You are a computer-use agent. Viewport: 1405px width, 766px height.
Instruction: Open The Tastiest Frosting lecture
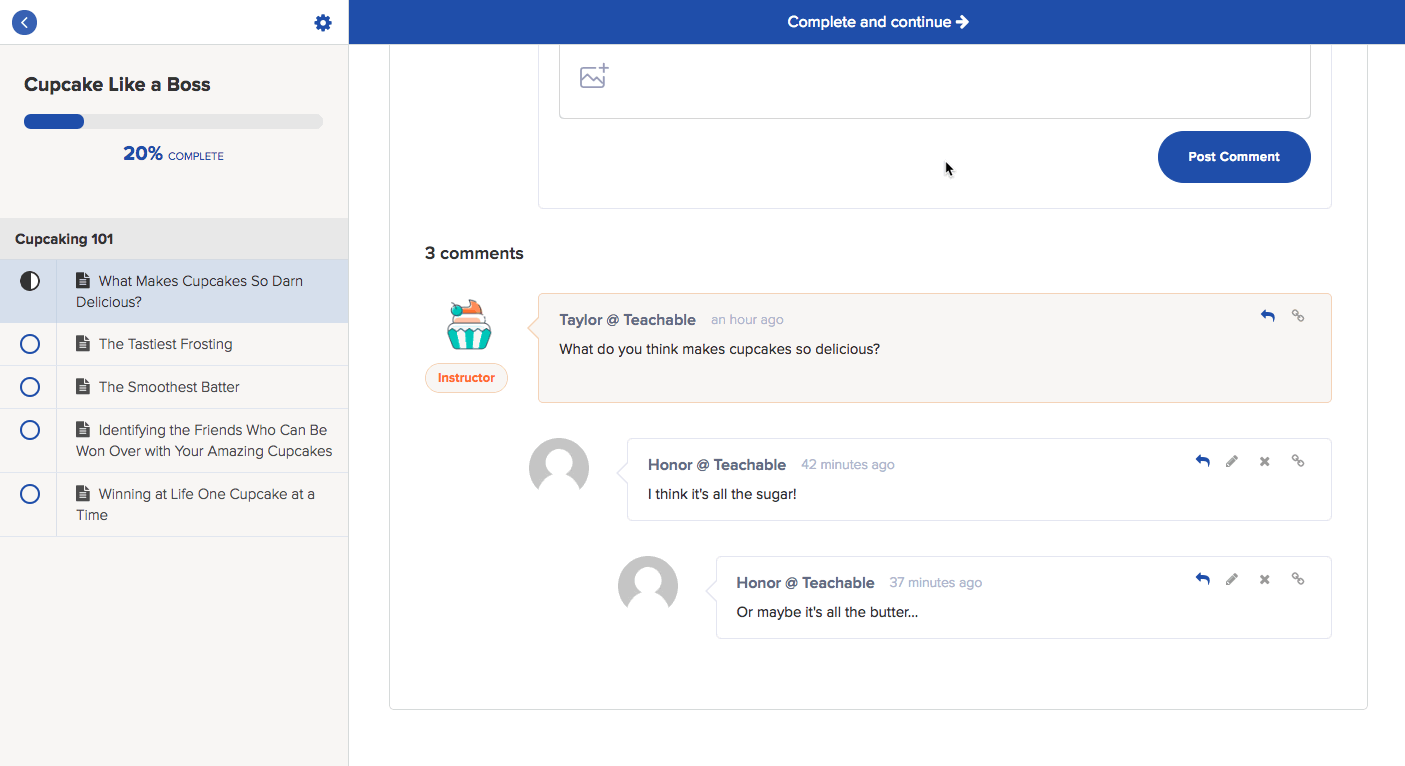point(174,344)
